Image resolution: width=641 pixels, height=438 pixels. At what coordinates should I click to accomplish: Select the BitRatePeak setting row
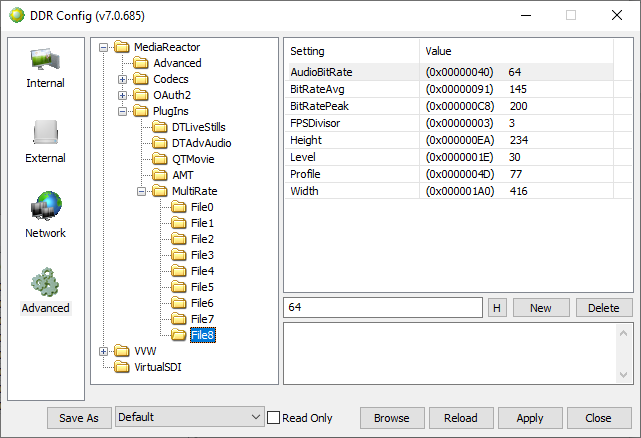[x=451, y=106]
